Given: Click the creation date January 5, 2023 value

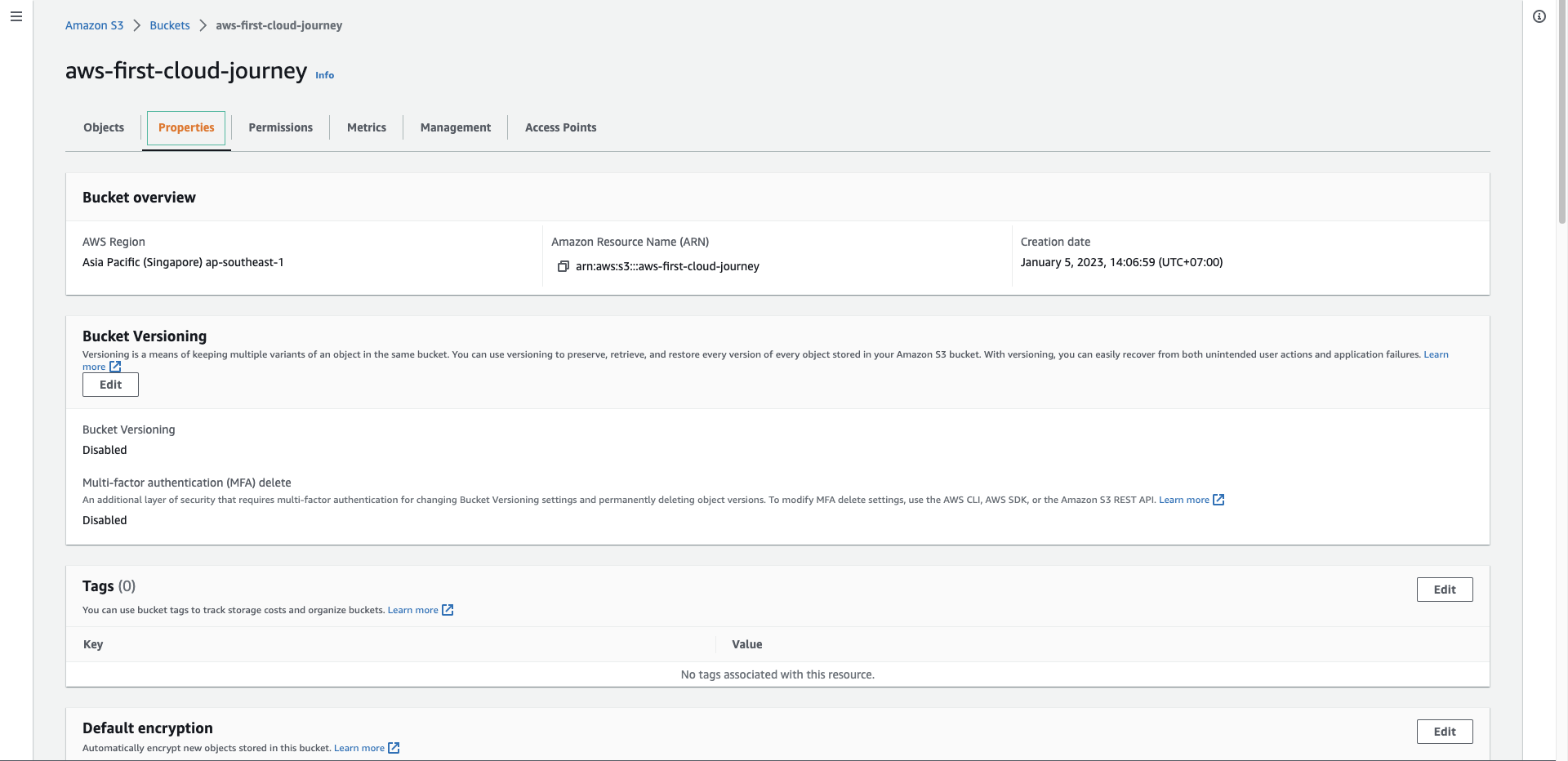Looking at the screenshot, I should pyautogui.click(x=1121, y=262).
